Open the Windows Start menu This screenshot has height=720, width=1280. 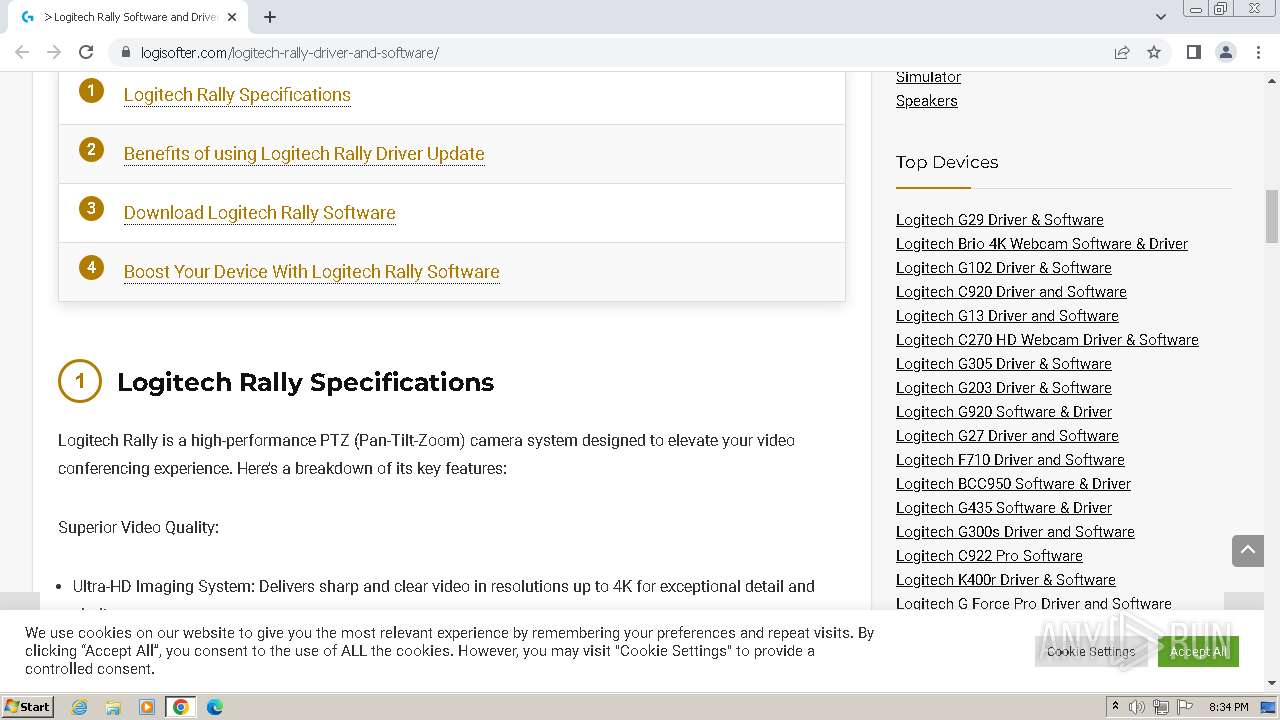28,707
